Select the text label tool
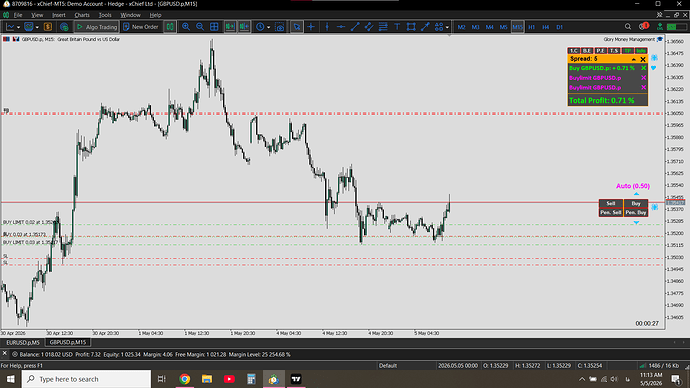Screen dimensions: 690x388 click(x=397, y=27)
